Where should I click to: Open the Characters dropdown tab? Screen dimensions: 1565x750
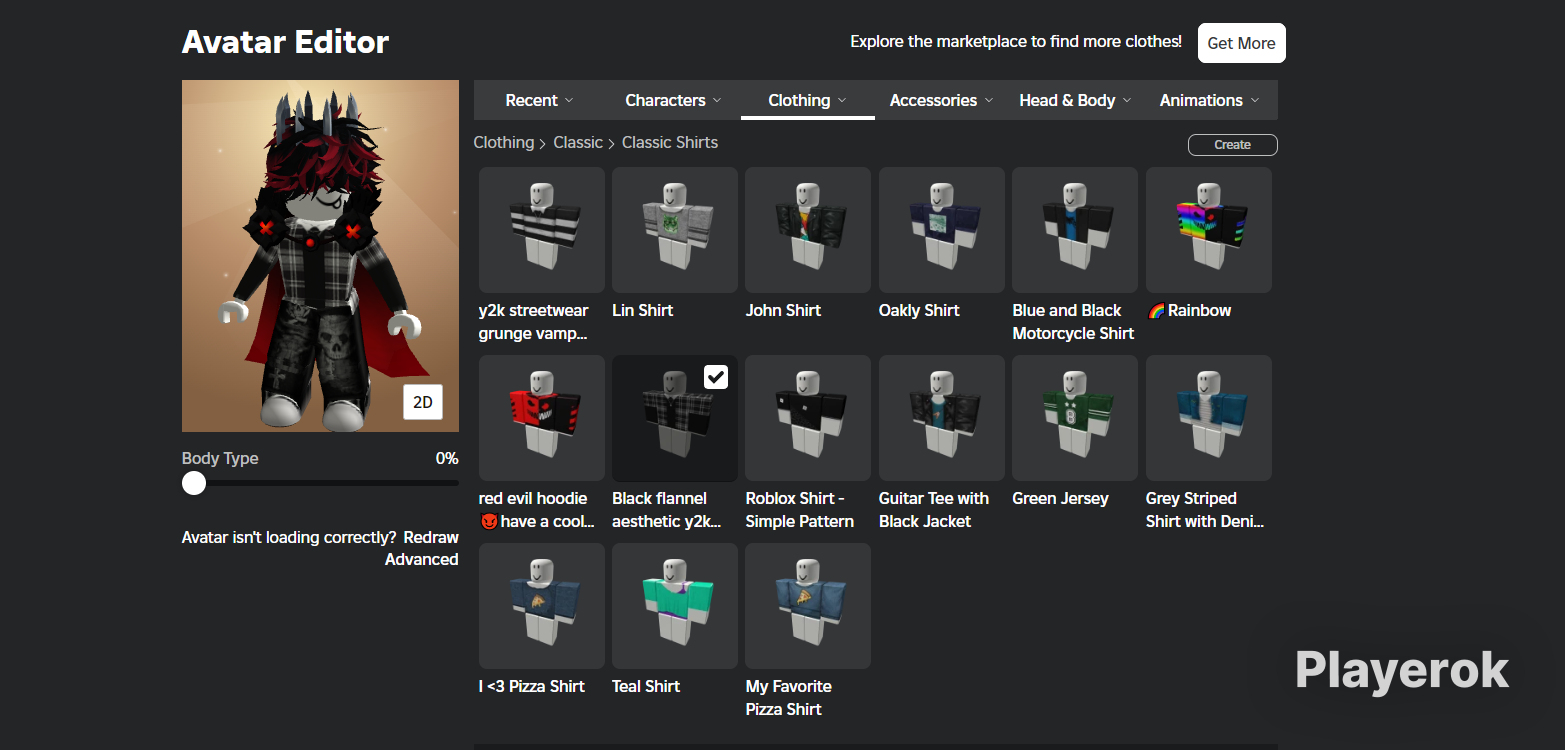673,100
